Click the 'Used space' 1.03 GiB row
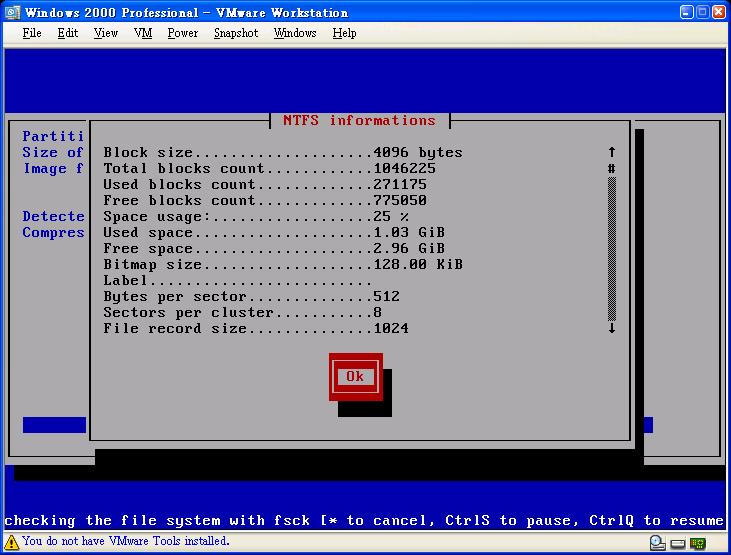The height and width of the screenshot is (555, 731). [x=274, y=232]
